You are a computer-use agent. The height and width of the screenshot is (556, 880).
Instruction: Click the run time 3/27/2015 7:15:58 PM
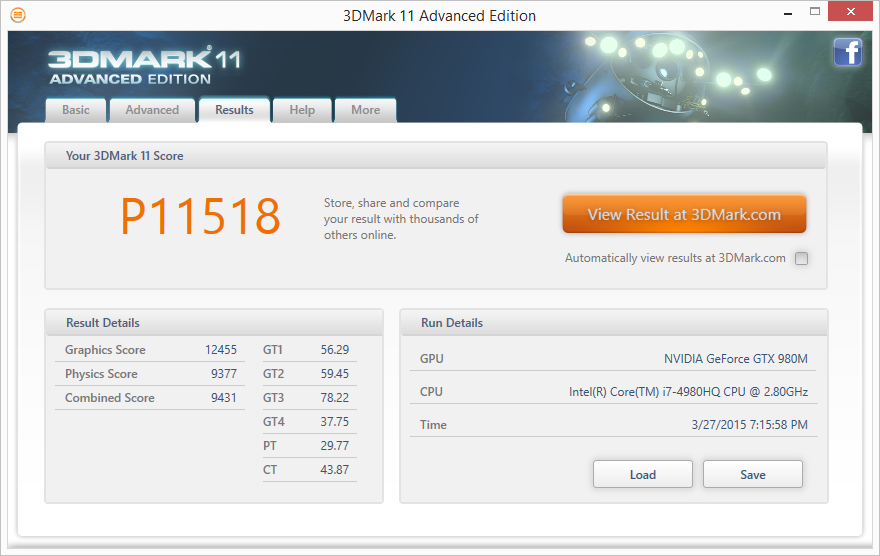tap(750, 425)
